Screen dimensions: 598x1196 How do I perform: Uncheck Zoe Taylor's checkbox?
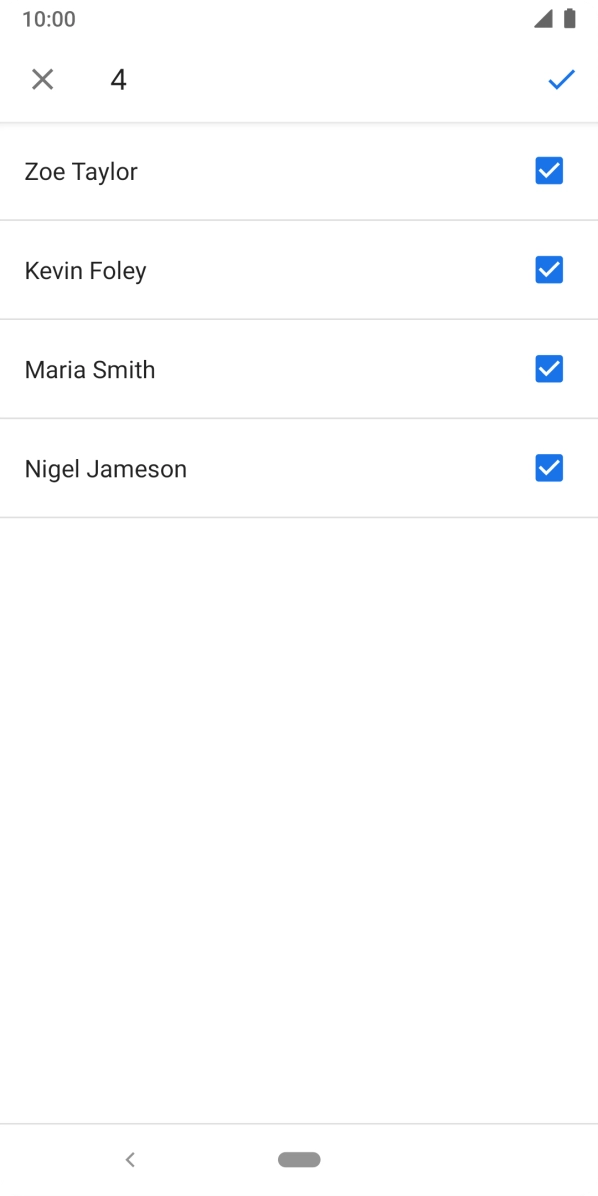click(x=549, y=171)
